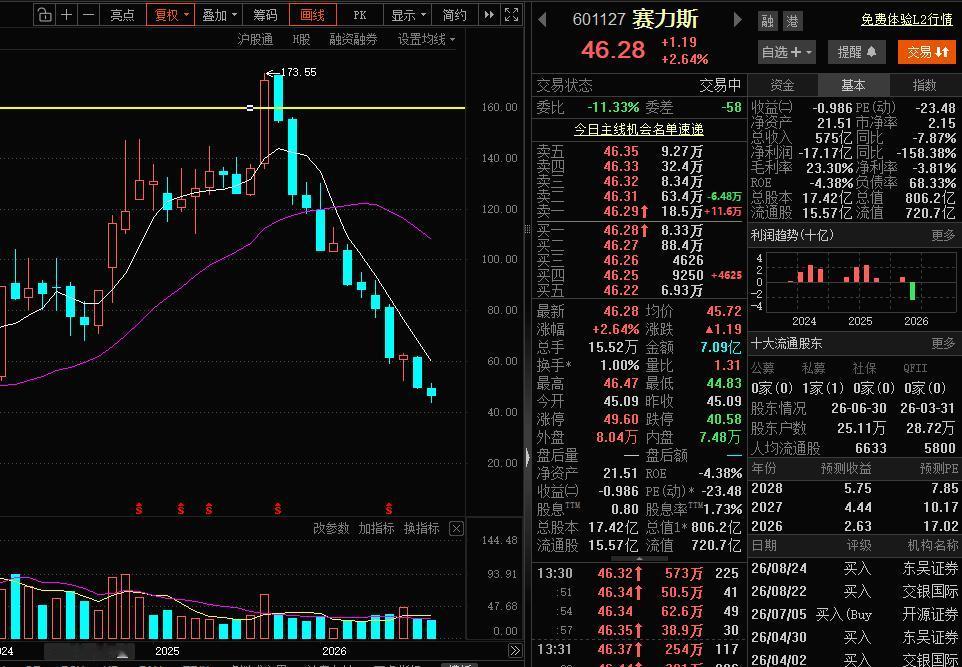This screenshot has width=962, height=667.
Task: Click the 2028 forecast row
Action: pyautogui.click(x=855, y=488)
